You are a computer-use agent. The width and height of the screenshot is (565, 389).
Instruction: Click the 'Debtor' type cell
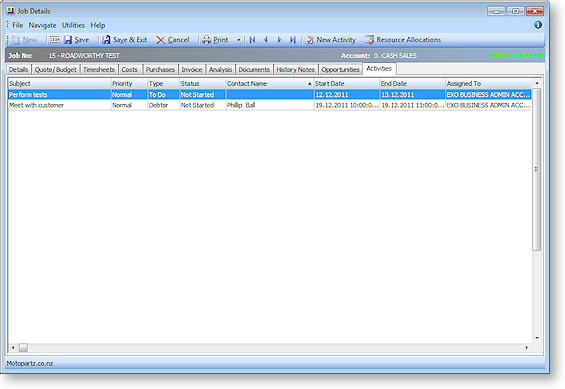coord(164,105)
